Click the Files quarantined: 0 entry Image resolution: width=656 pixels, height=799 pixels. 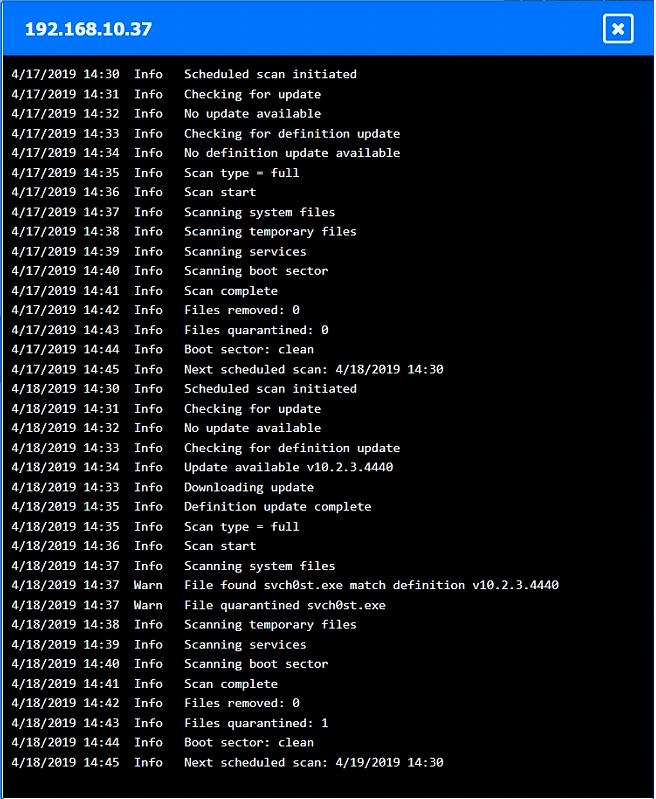(170, 330)
